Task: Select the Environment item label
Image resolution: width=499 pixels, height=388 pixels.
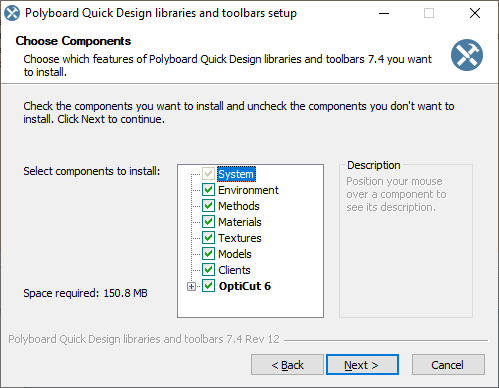Action: (248, 190)
